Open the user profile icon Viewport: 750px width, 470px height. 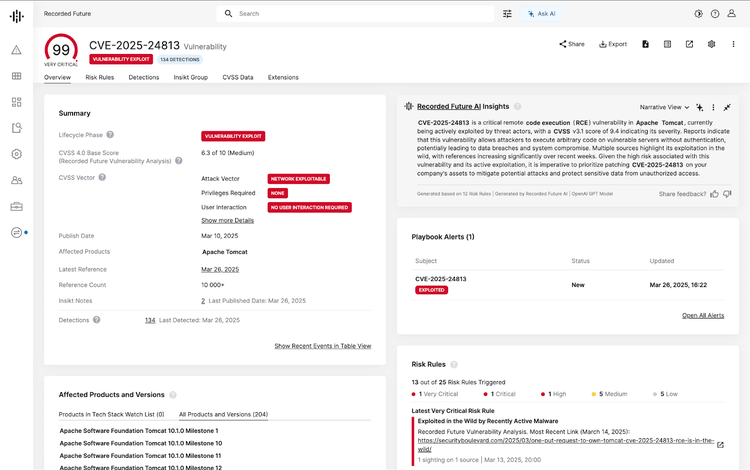(733, 14)
